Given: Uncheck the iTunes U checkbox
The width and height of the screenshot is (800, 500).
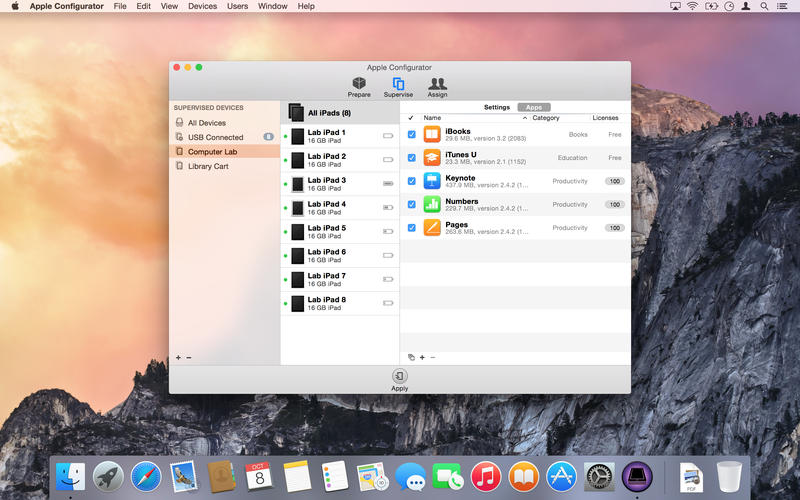Looking at the screenshot, I should tap(411, 158).
